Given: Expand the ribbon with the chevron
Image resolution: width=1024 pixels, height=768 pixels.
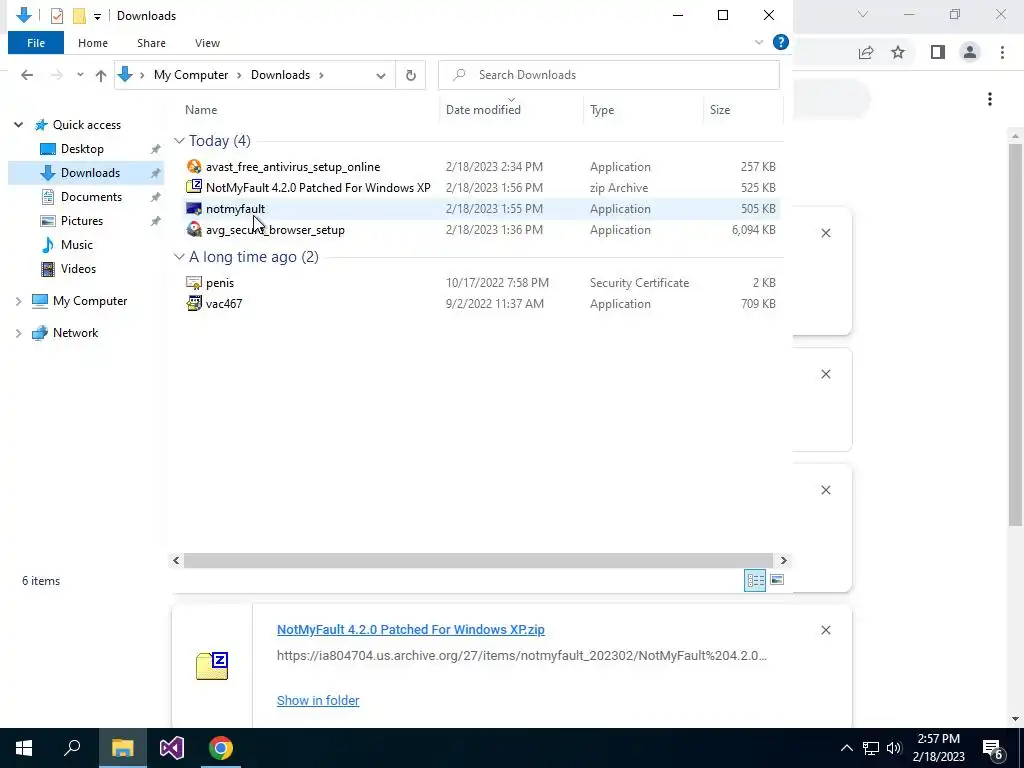Looking at the screenshot, I should 759,42.
